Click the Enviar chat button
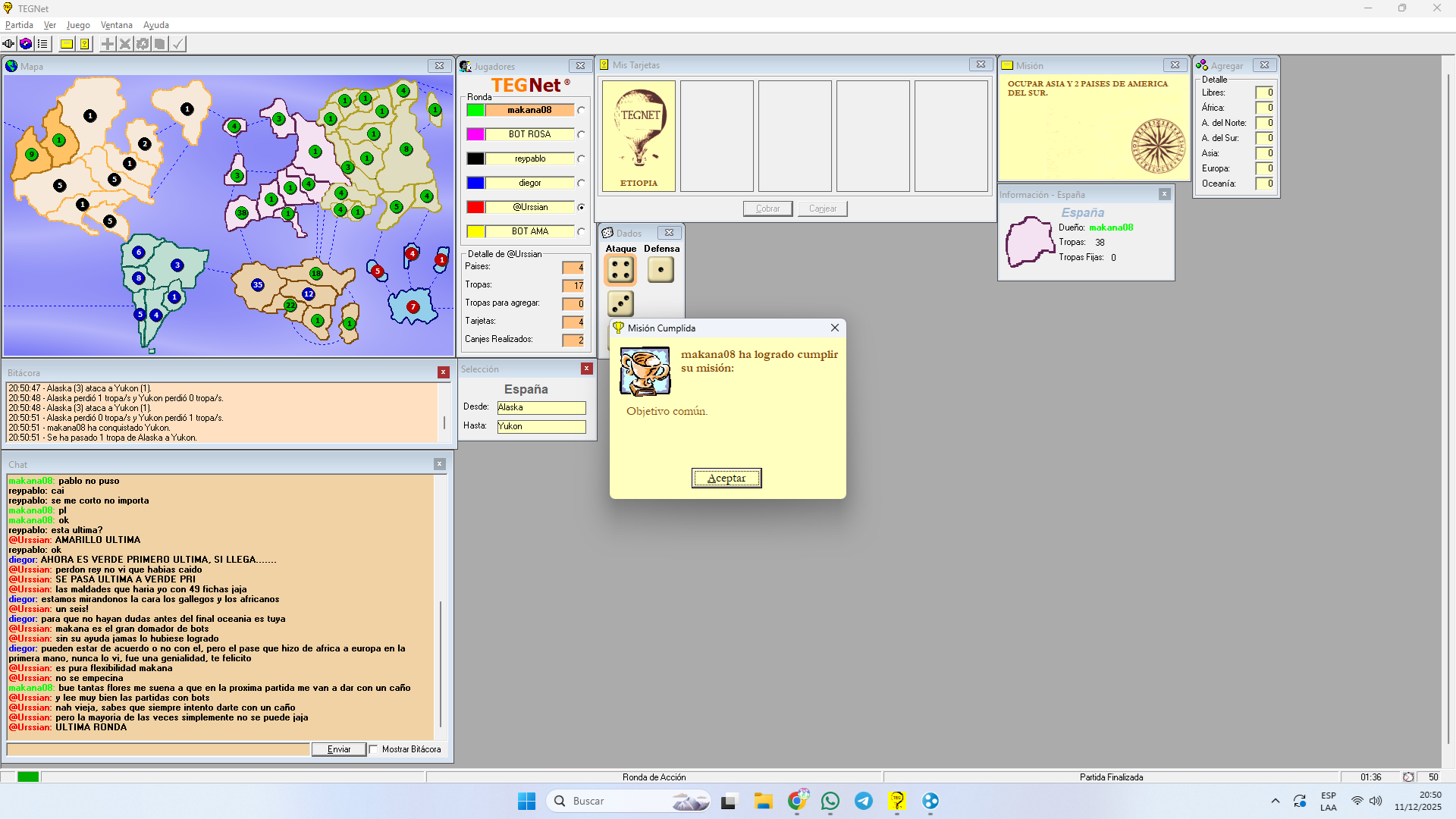The height and width of the screenshot is (819, 1456). click(x=338, y=749)
